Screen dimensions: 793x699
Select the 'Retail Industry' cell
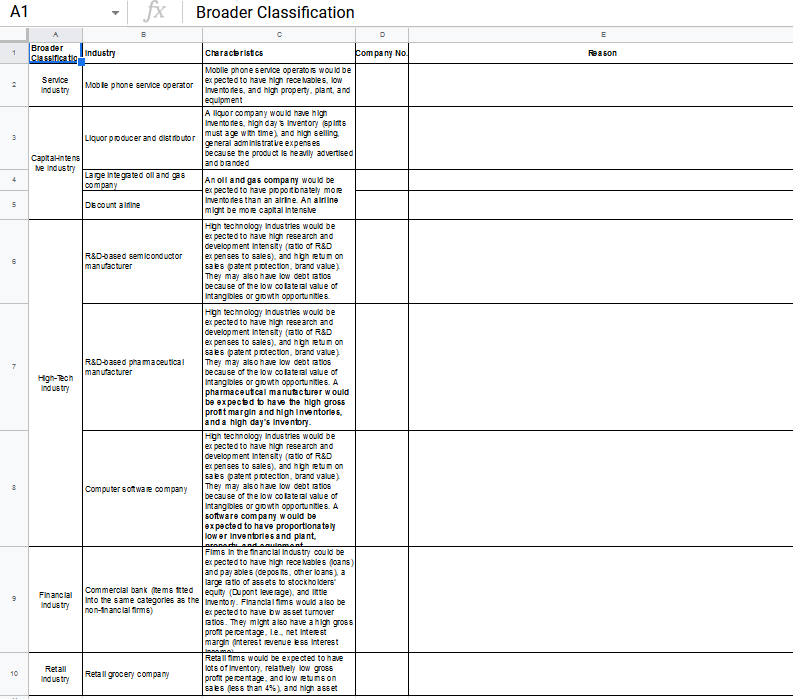click(x=56, y=674)
